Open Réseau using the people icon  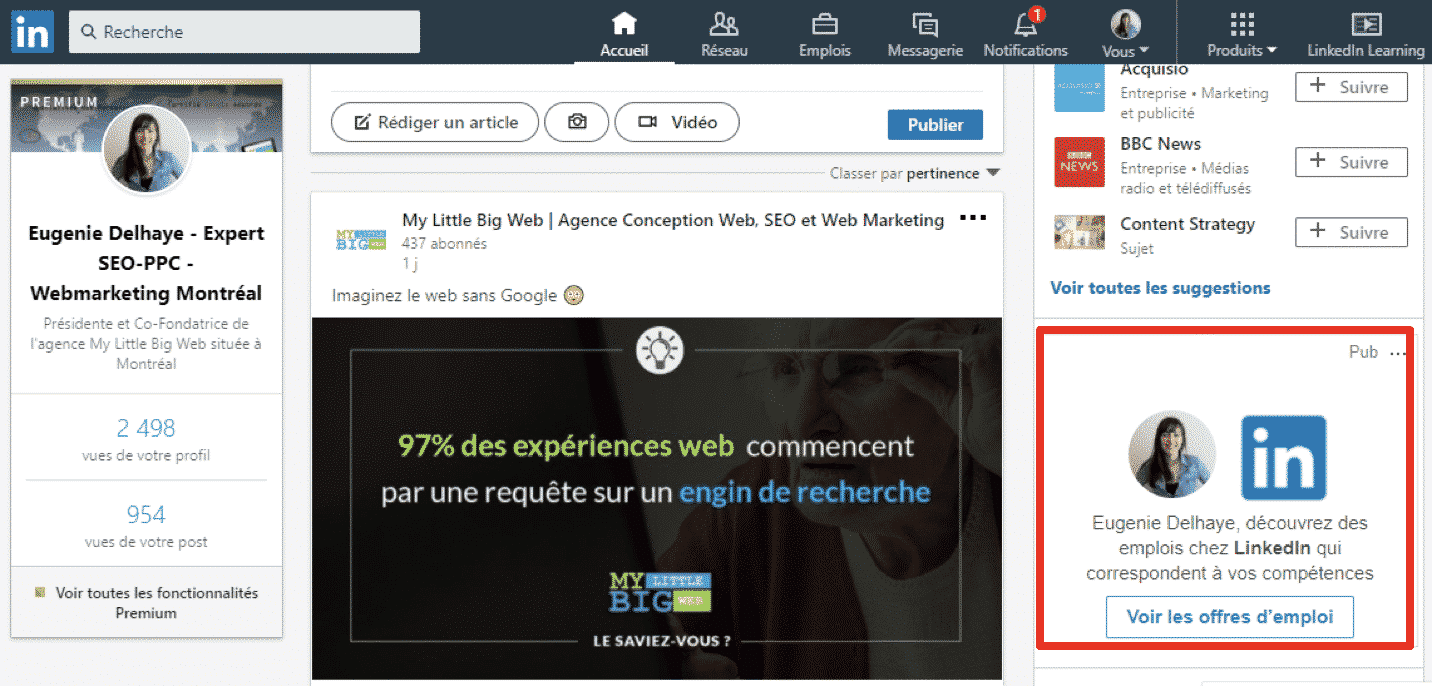coord(724,31)
